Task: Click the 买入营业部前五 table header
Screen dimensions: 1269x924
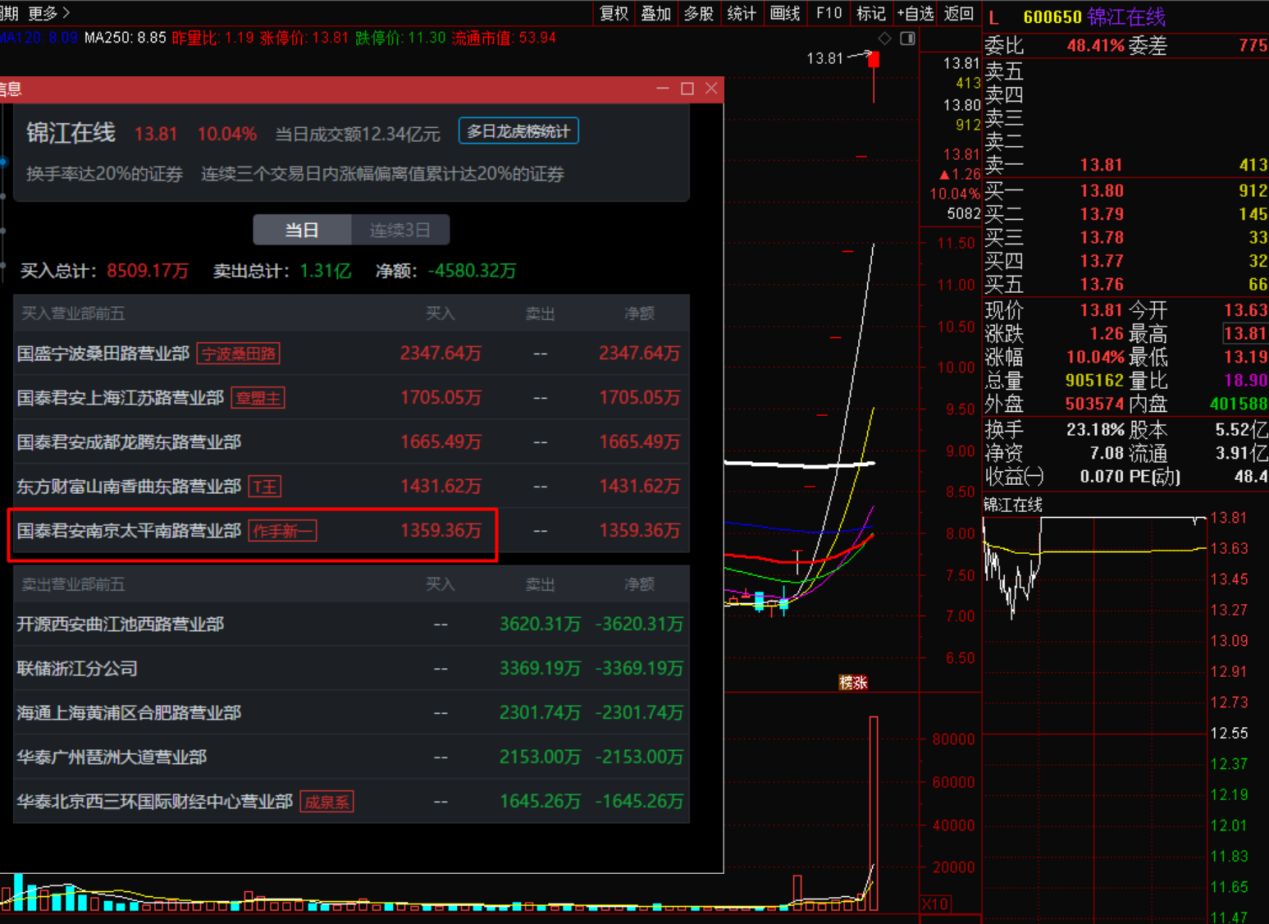Action: pos(74,313)
